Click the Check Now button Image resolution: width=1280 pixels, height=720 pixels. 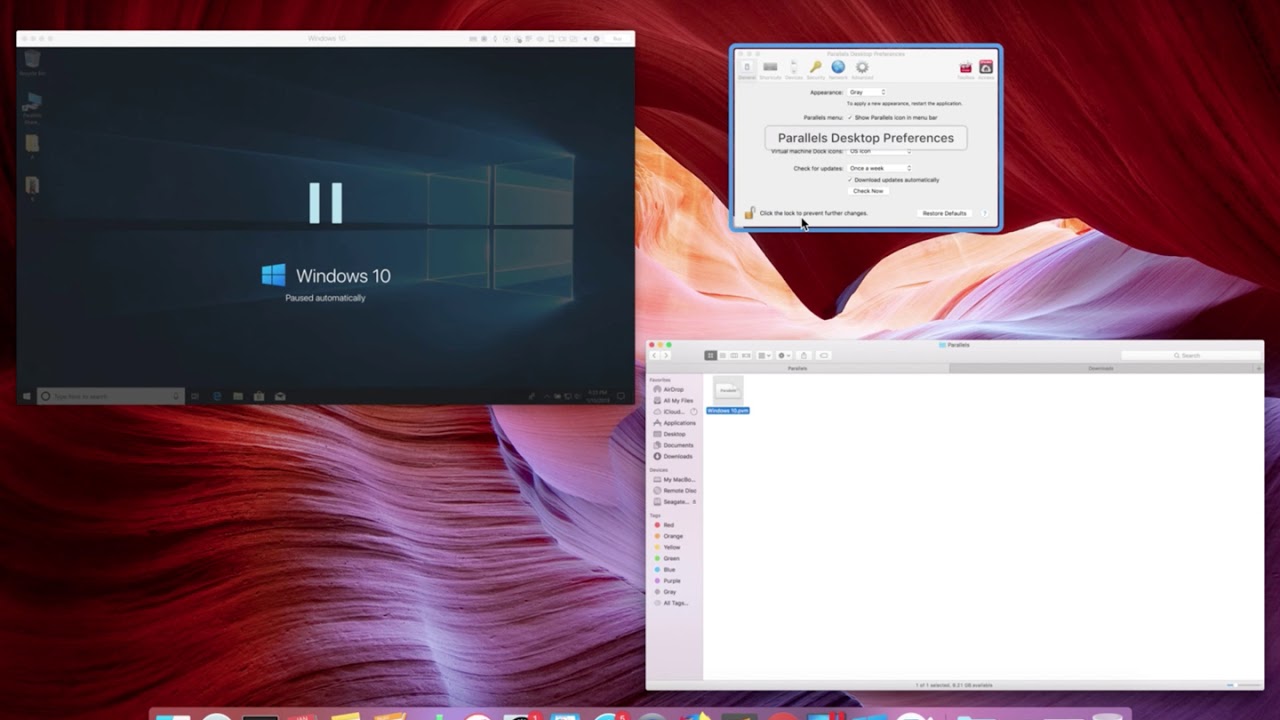click(868, 191)
